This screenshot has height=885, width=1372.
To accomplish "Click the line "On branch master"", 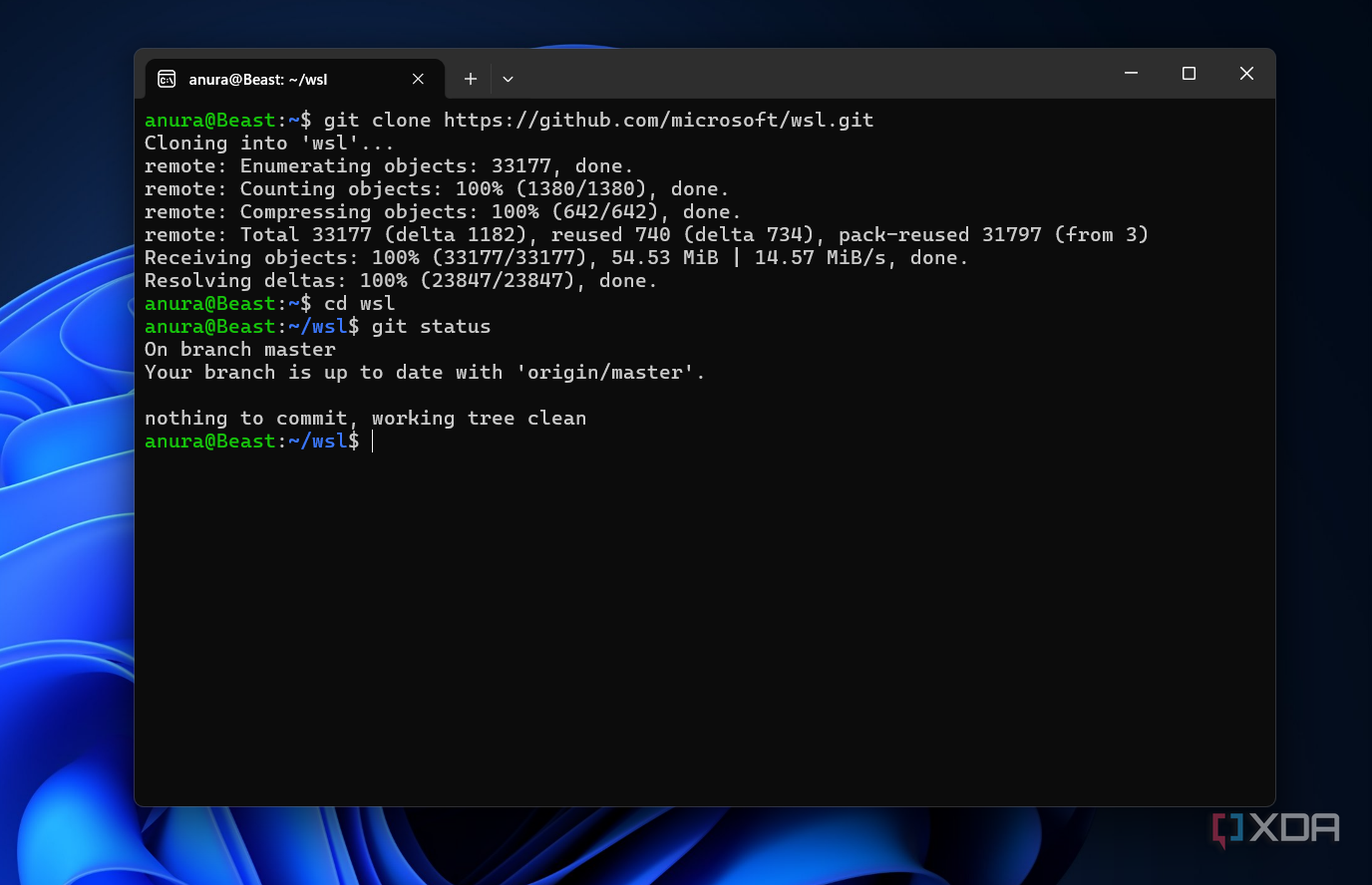I will coord(240,350).
